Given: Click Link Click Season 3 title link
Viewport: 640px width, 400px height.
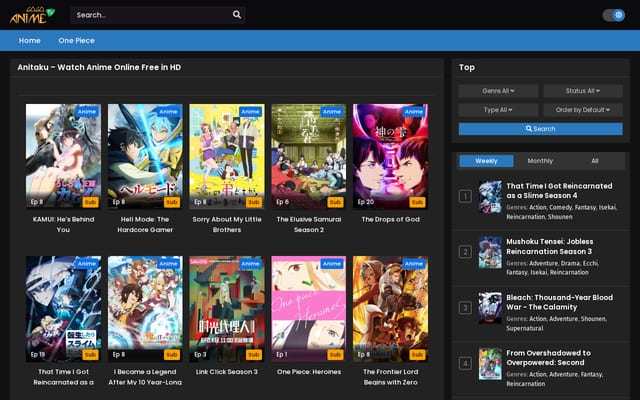Looking at the screenshot, I should point(227,372).
